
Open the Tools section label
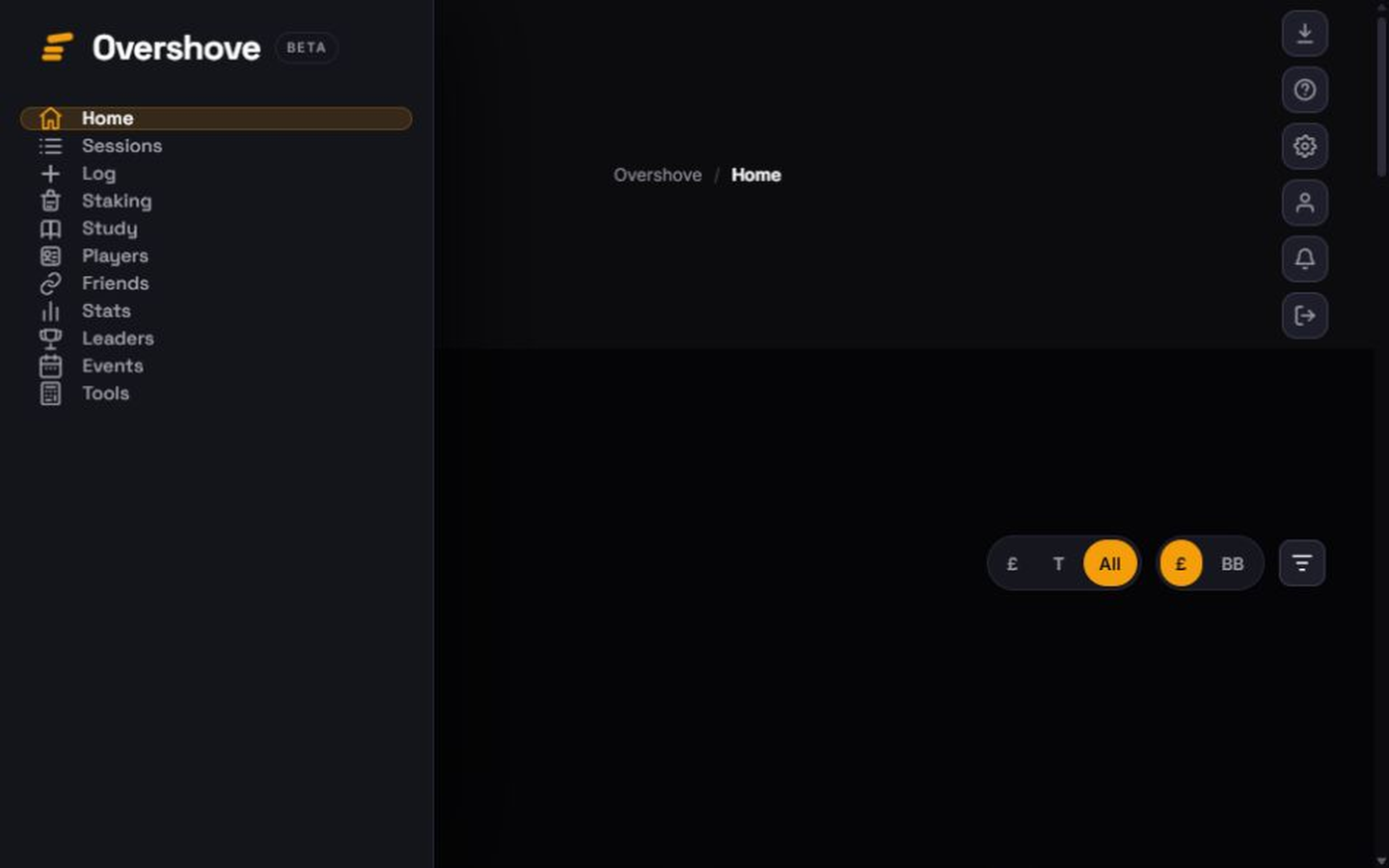105,393
